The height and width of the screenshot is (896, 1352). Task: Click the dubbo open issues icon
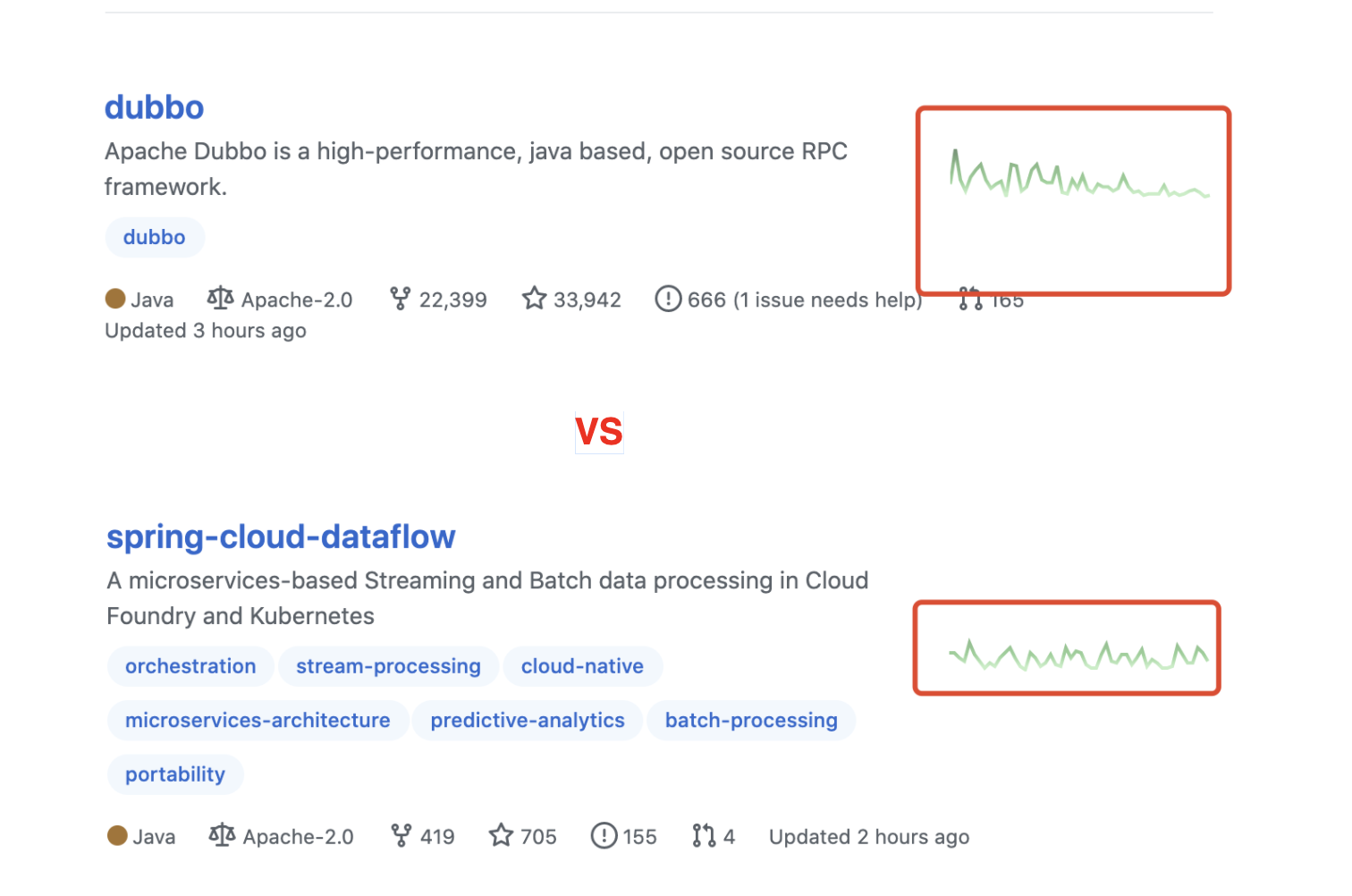click(668, 299)
